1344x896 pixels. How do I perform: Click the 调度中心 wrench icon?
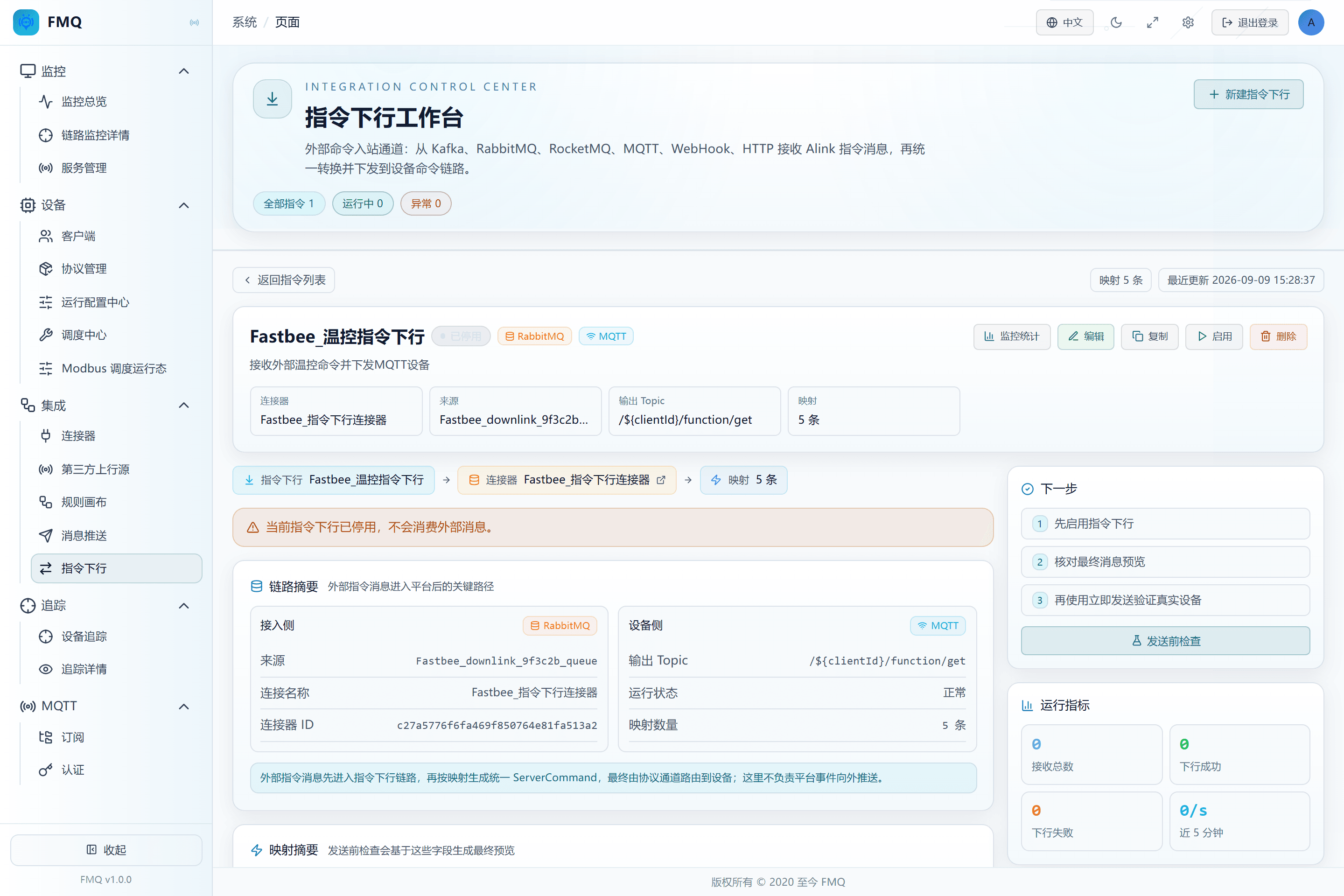pos(46,335)
